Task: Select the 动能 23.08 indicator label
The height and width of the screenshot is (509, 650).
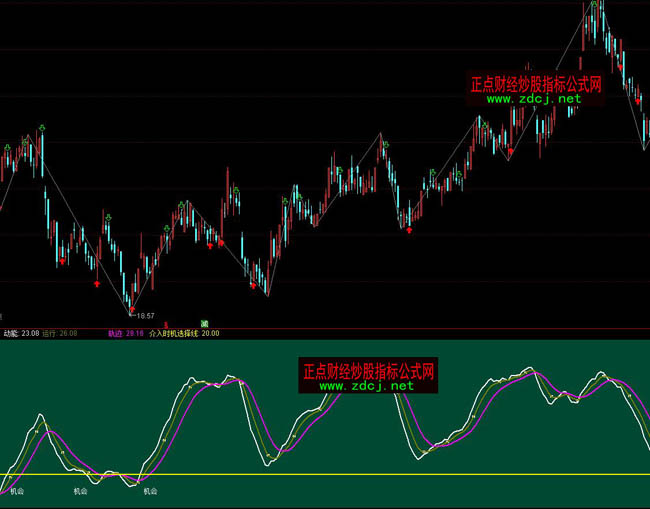Action: 20,333
